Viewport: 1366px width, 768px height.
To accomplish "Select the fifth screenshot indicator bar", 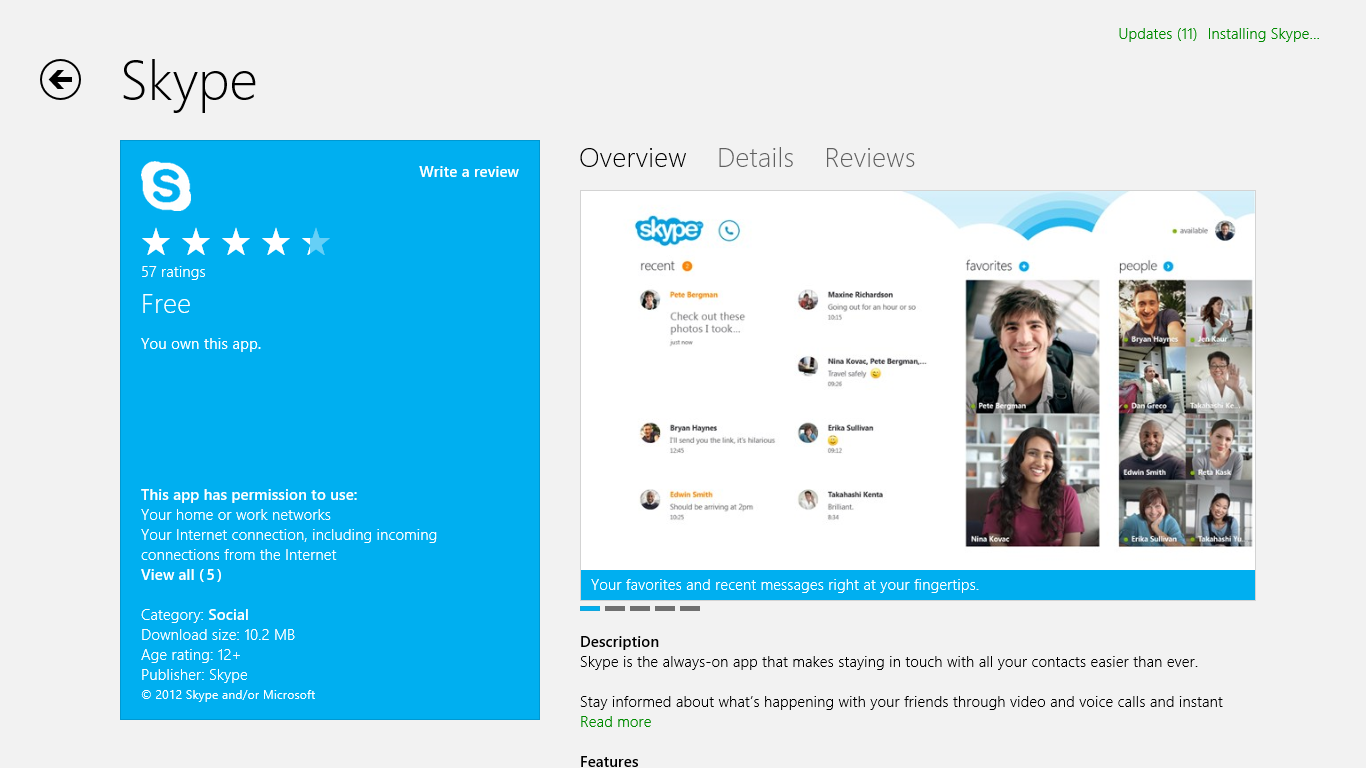I will click(690, 608).
